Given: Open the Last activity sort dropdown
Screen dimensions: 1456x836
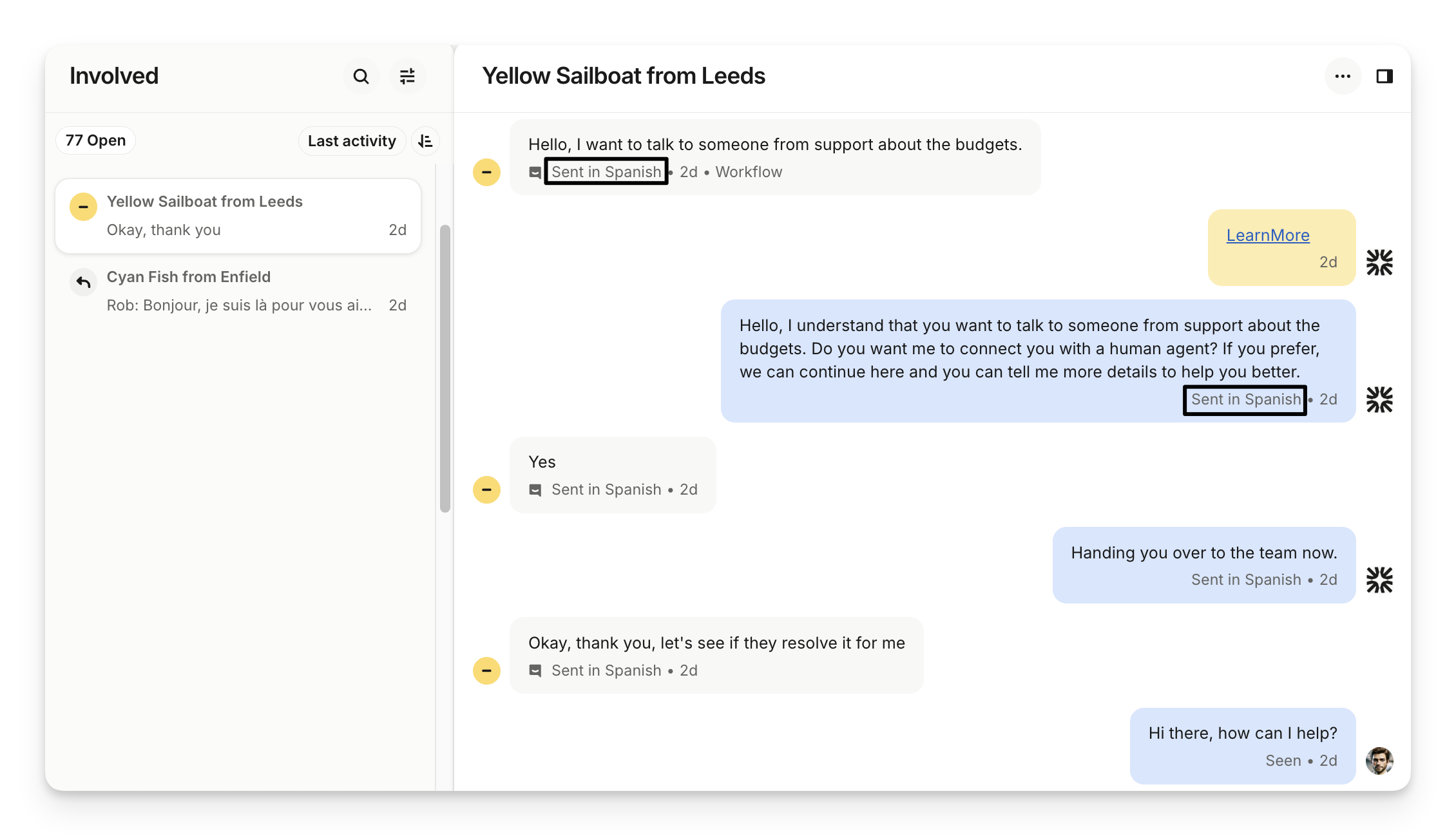Looking at the screenshot, I should 352,141.
